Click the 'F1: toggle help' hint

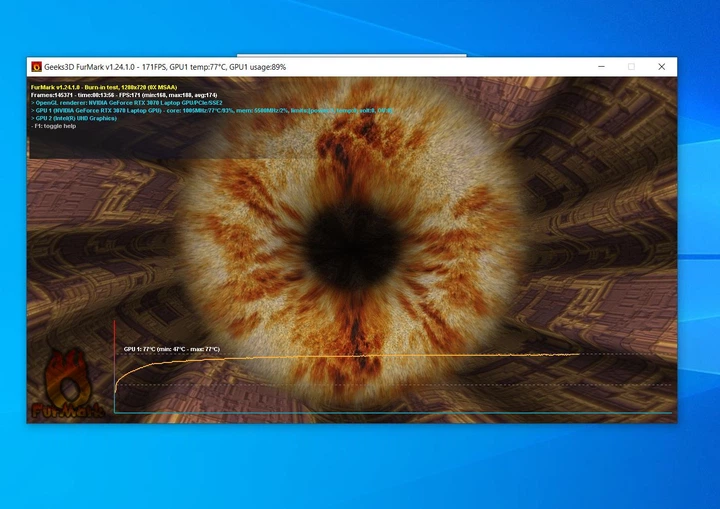(54, 126)
